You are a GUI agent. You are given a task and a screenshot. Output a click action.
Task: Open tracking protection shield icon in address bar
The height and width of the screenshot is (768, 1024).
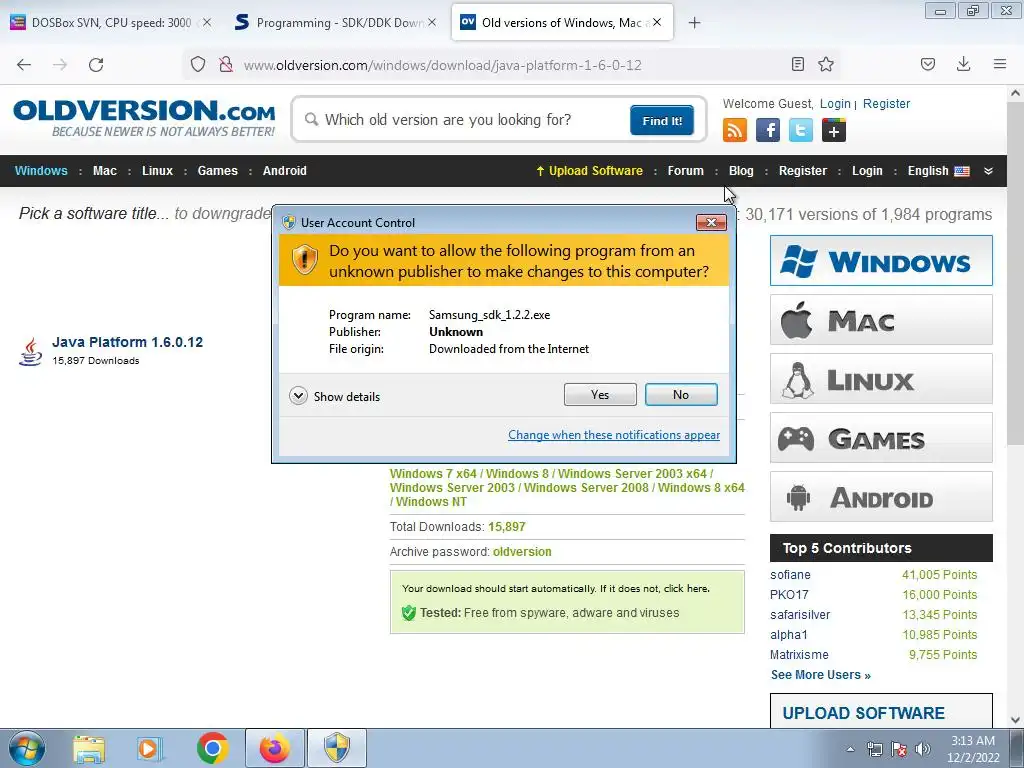tap(198, 65)
